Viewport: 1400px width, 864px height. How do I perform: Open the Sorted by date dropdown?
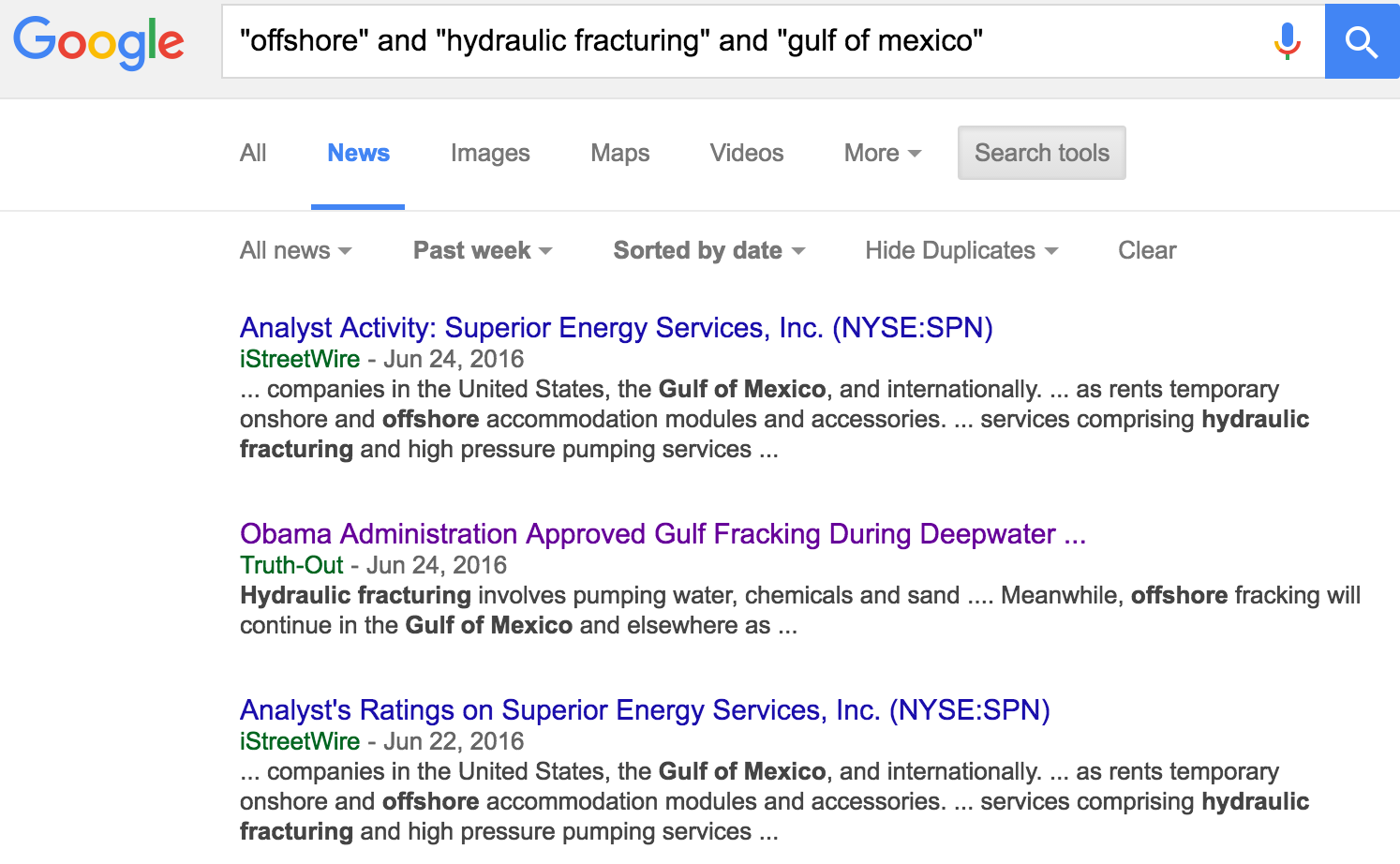point(709,250)
